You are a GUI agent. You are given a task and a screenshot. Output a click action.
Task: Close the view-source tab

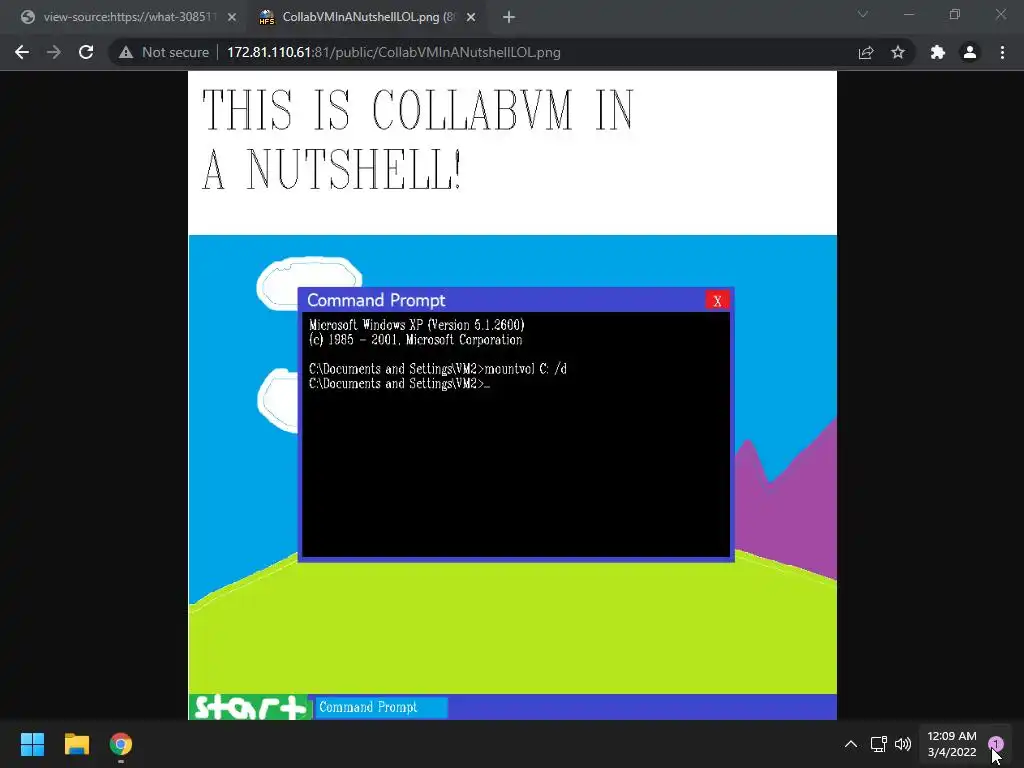click(232, 17)
